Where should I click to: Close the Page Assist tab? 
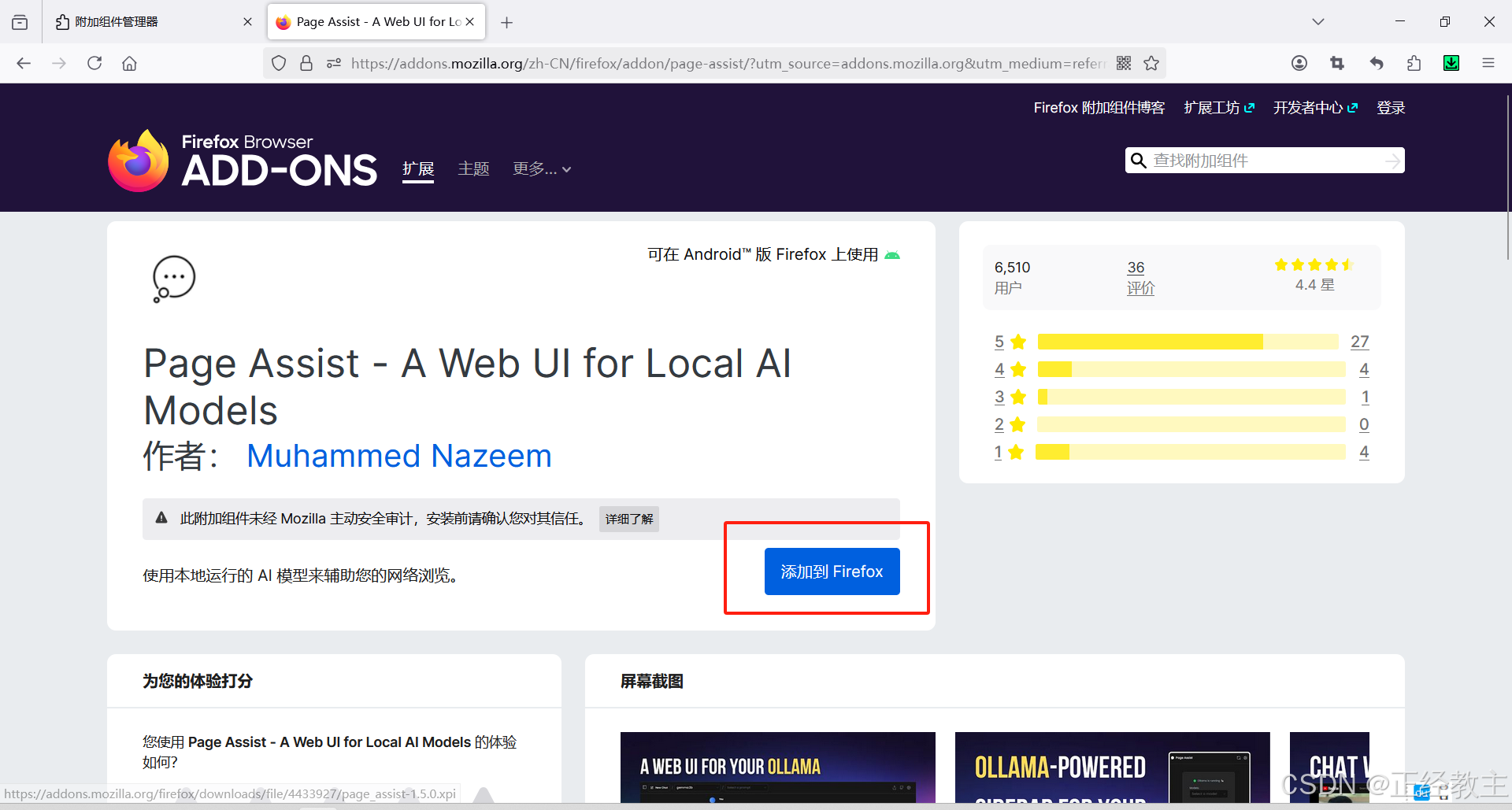point(470,22)
